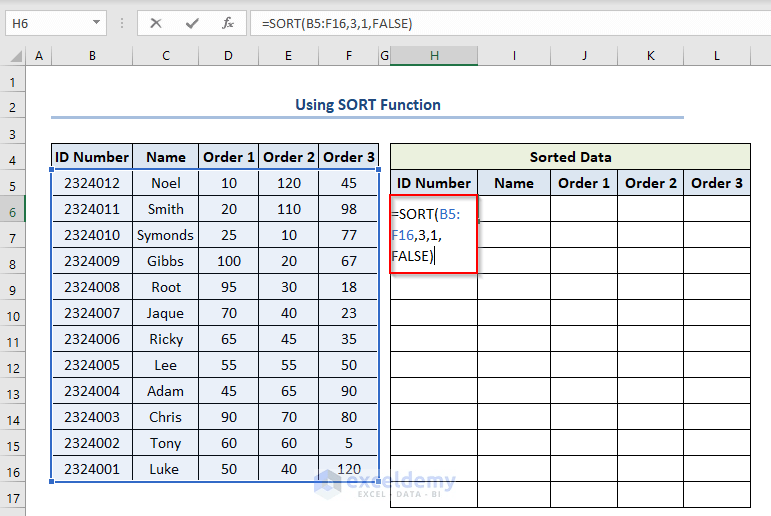Viewport: 771px width, 516px height.
Task: Click Sorted Data 'Order 3' header
Action: click(x=717, y=183)
